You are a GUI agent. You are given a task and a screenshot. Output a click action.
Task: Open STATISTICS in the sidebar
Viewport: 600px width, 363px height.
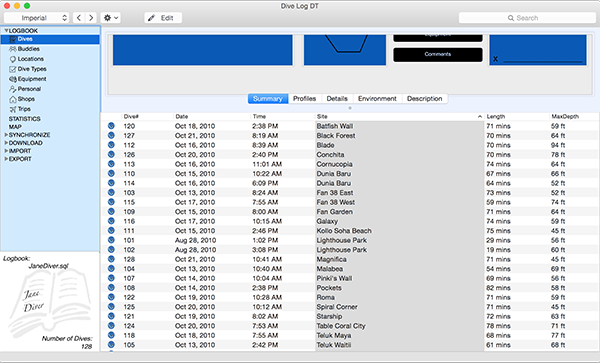[24, 119]
